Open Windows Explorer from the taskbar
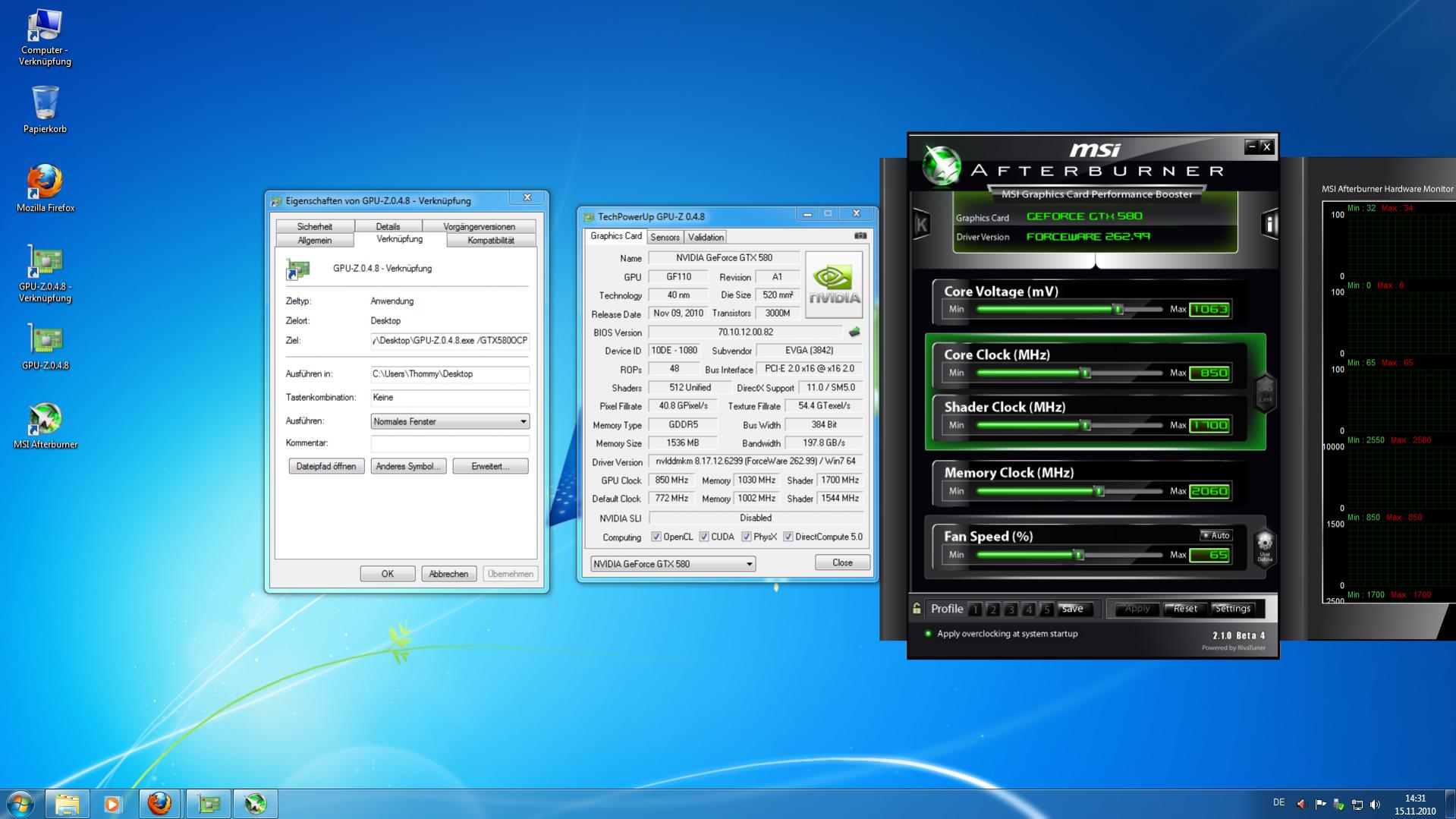Screen dimensions: 1456x819 [67, 804]
